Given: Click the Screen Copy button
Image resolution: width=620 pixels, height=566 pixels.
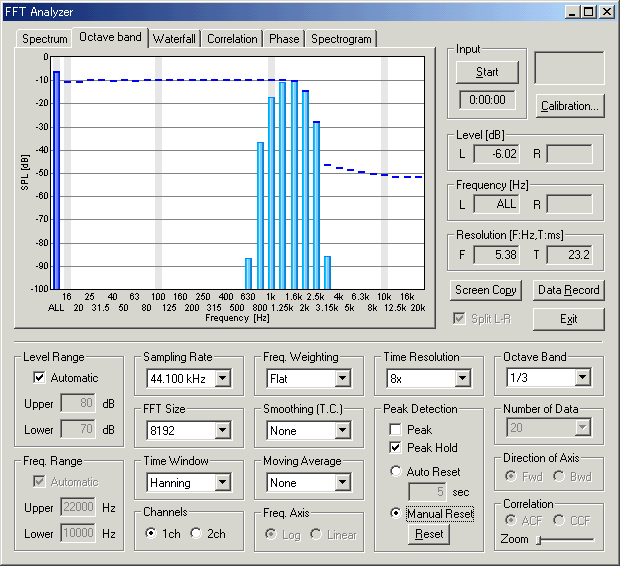Looking at the screenshot, I should point(486,290).
